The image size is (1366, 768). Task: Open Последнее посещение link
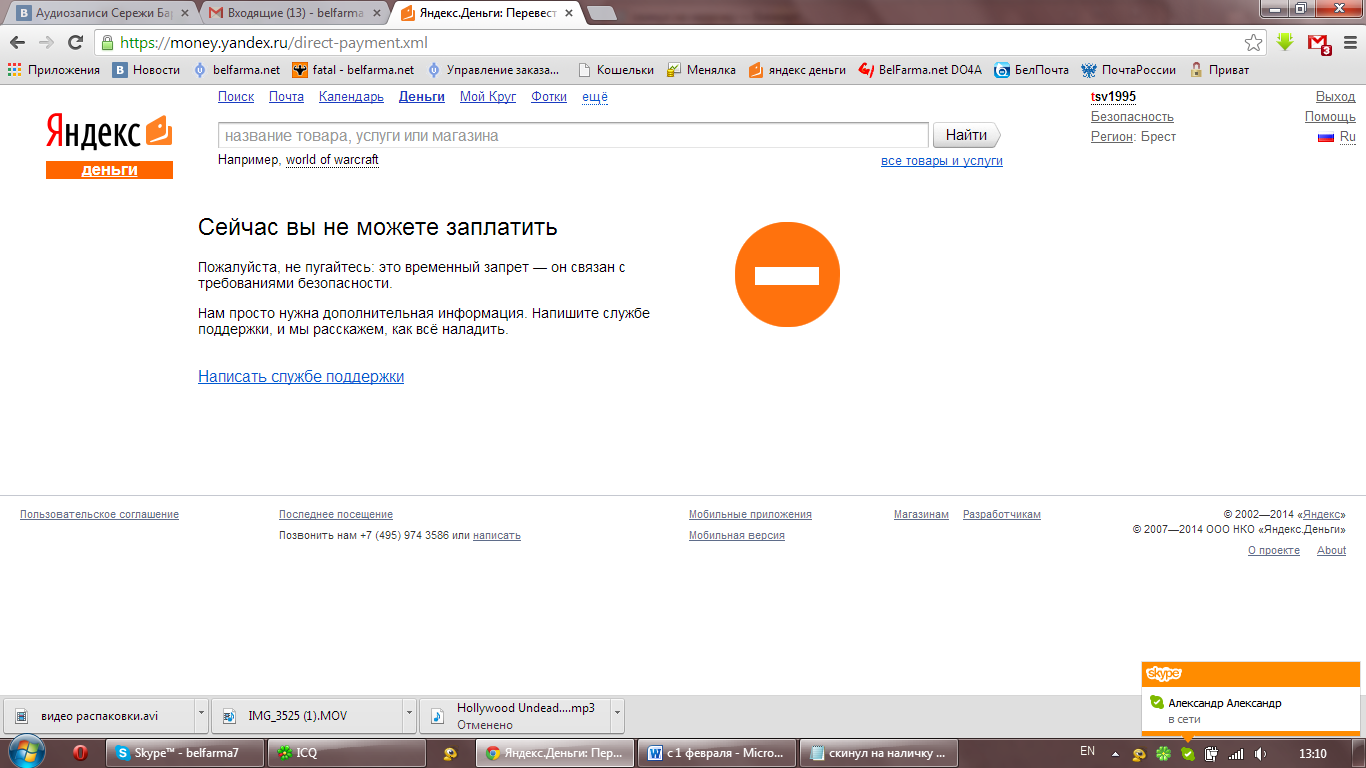click(336, 515)
